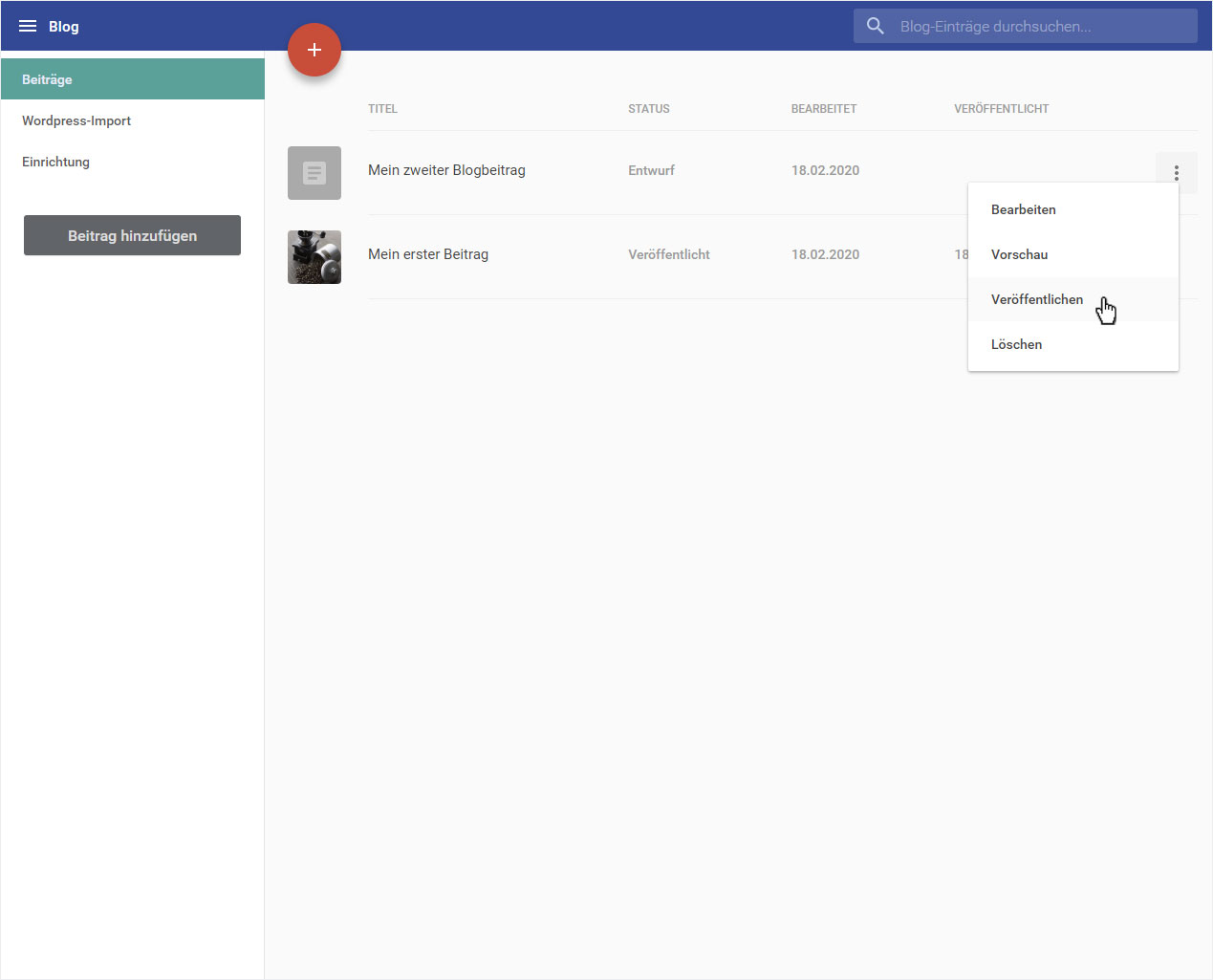Image resolution: width=1213 pixels, height=980 pixels.
Task: Focus the Blog-Einträge durchsuchen search field
Action: point(1025,26)
